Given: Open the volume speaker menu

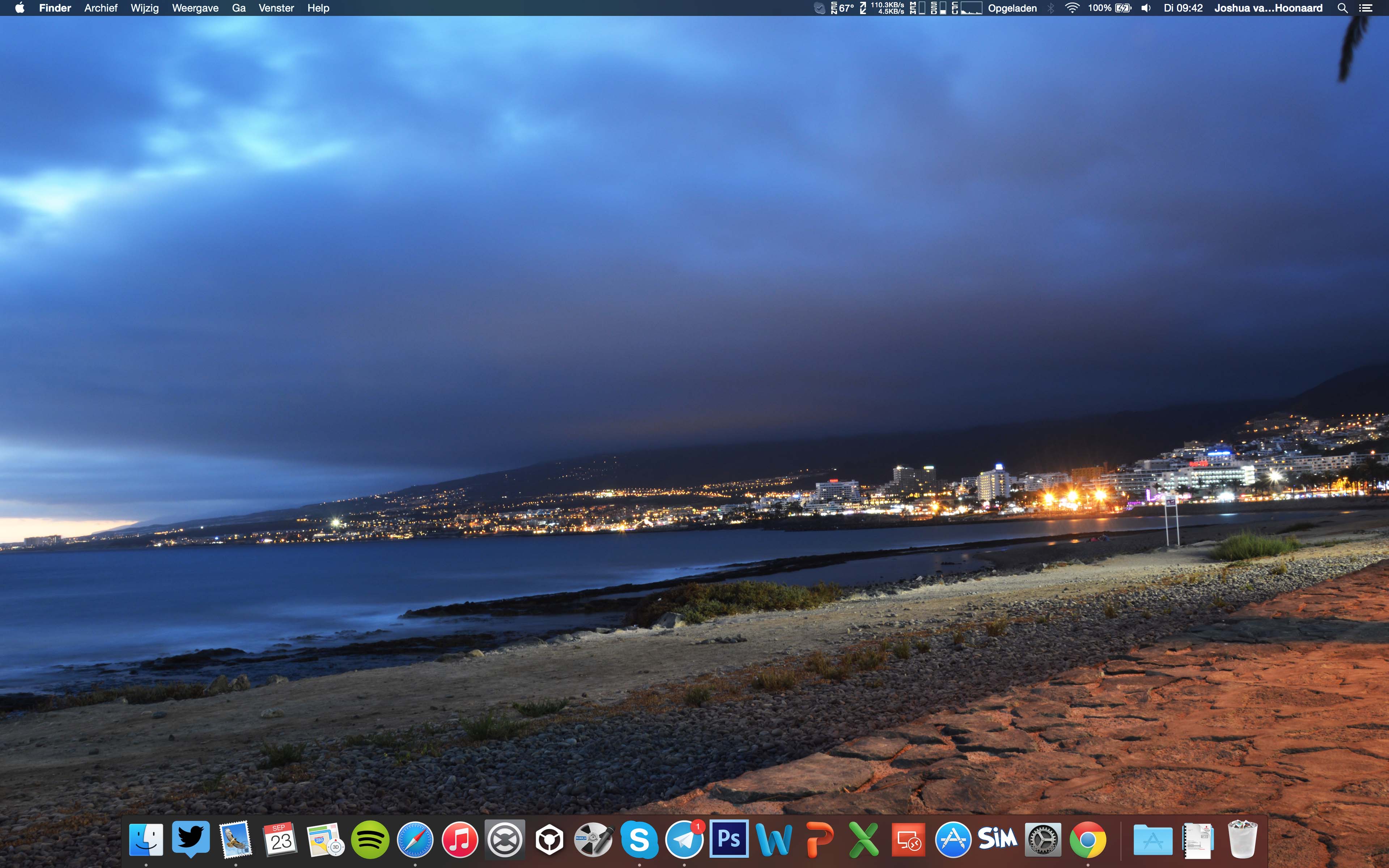Looking at the screenshot, I should point(1146,8).
